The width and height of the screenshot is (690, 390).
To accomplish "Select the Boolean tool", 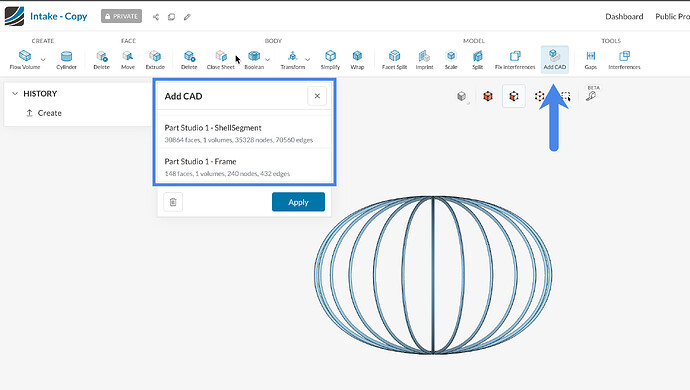I will click(x=254, y=59).
